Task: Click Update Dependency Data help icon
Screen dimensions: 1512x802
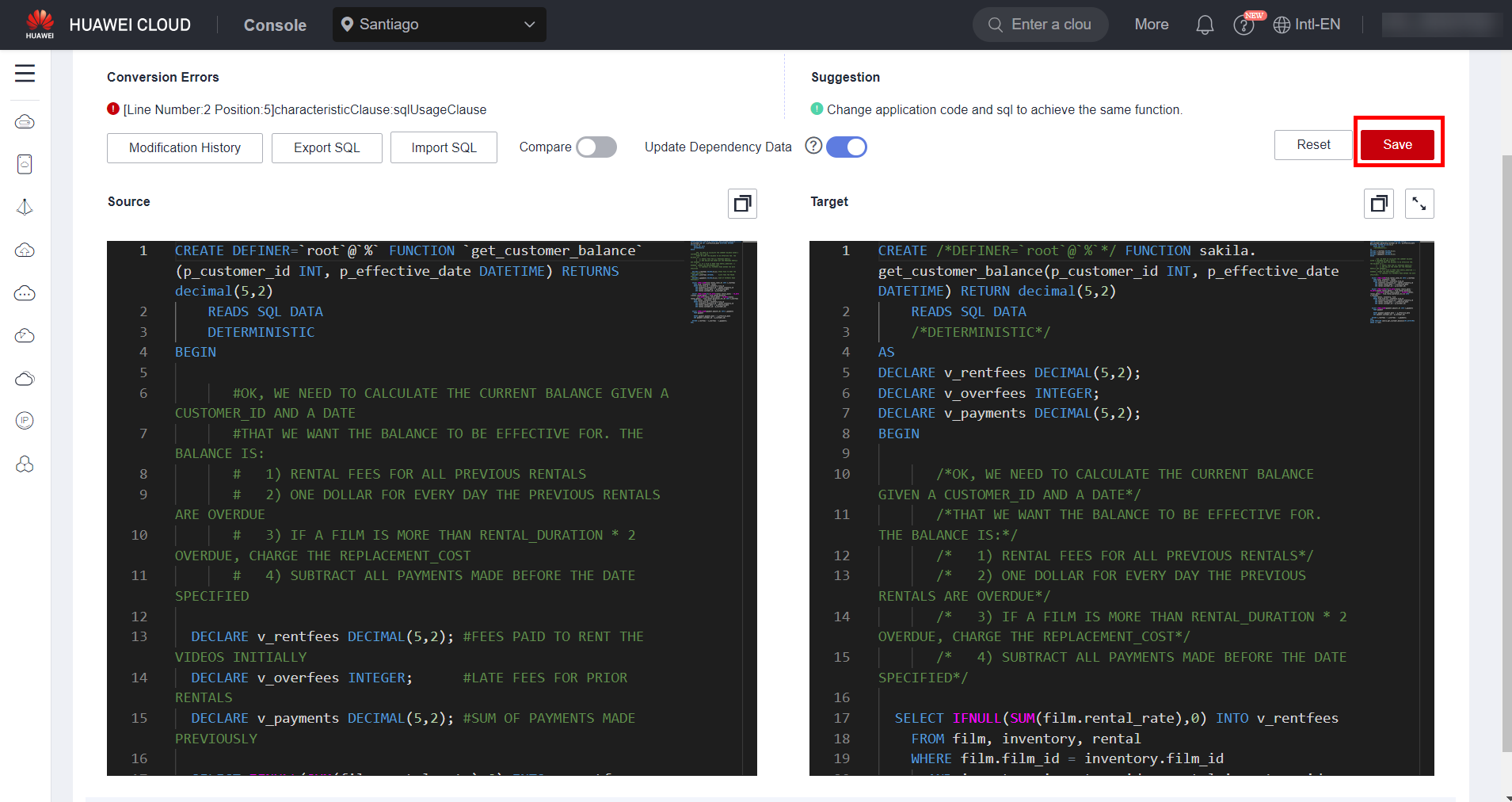Action: point(813,146)
